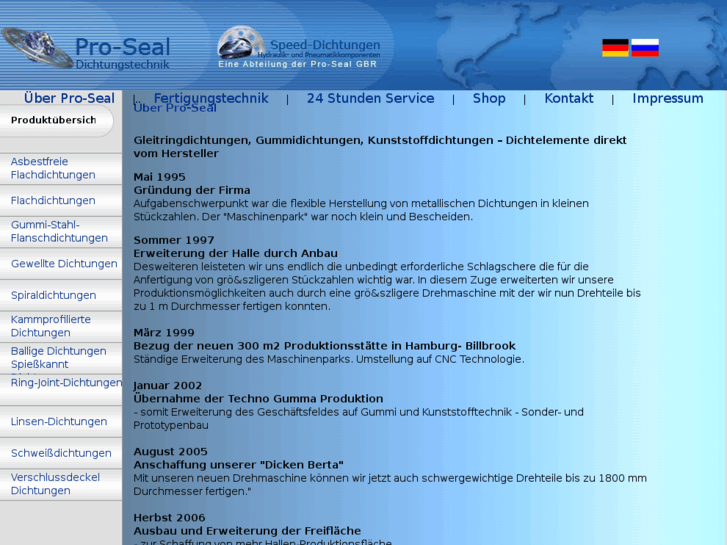Click the Pro-Seal Dichtungstechnik logo
The width and height of the screenshot is (727, 545).
[x=86, y=49]
